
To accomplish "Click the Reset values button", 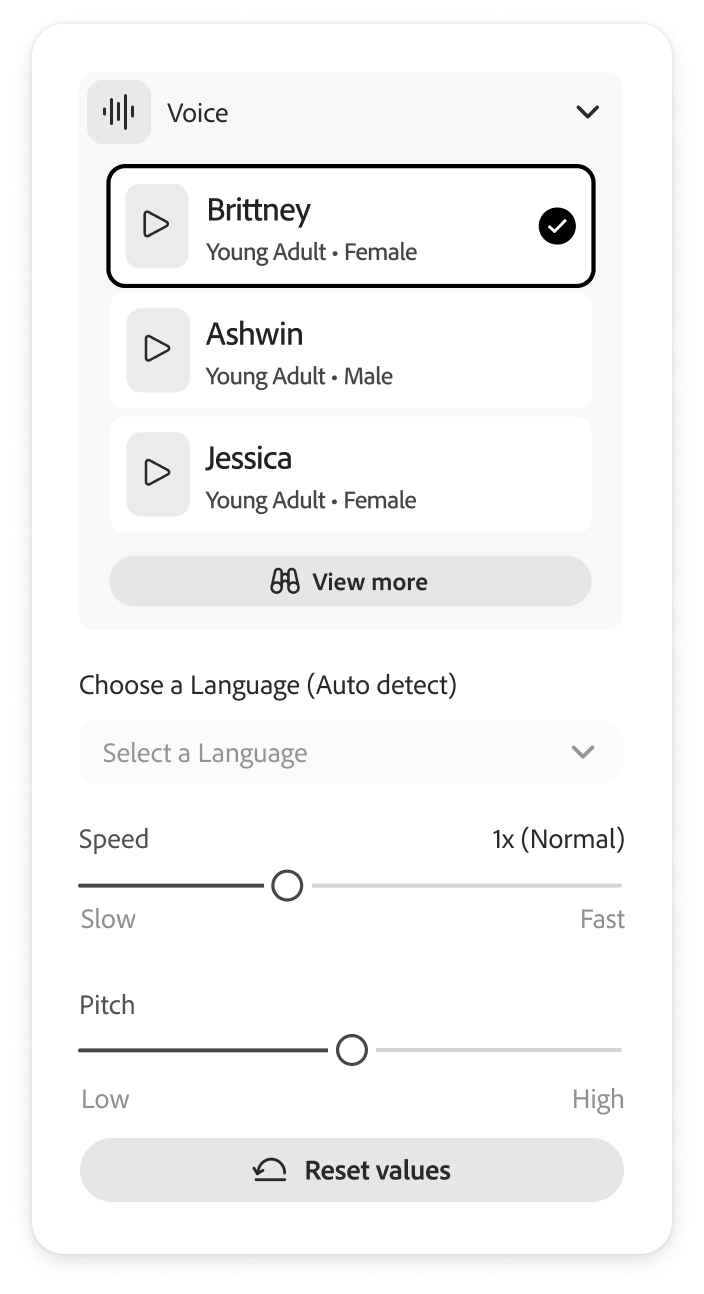I will click(x=351, y=1169).
